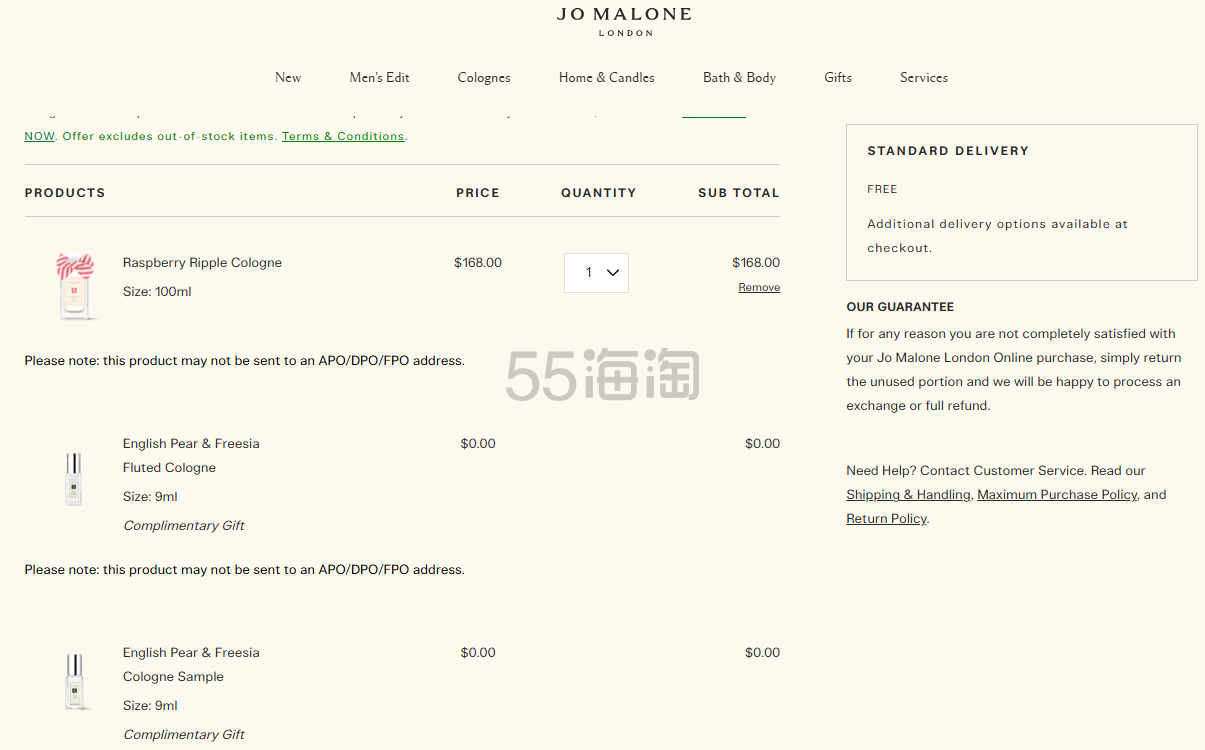Open the Return Policy link
The image size is (1205, 750).
(x=886, y=519)
